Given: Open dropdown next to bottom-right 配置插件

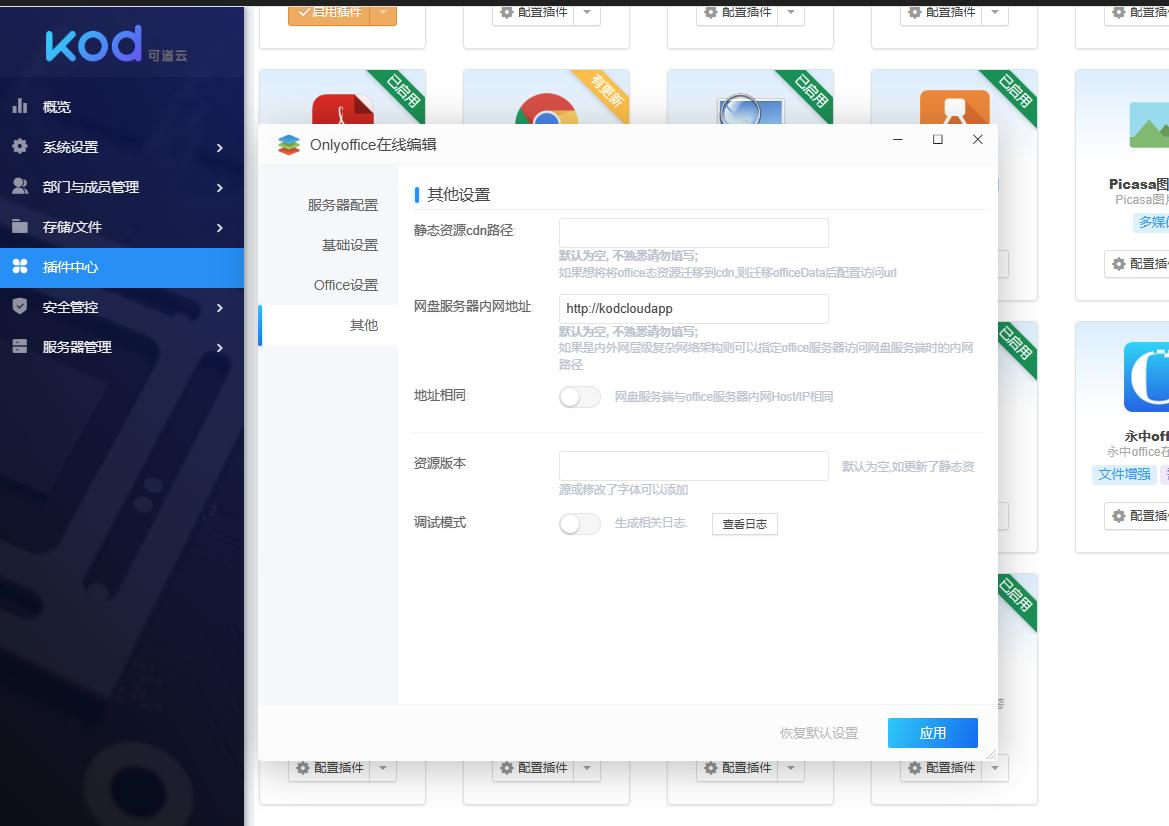Looking at the screenshot, I should click(995, 768).
